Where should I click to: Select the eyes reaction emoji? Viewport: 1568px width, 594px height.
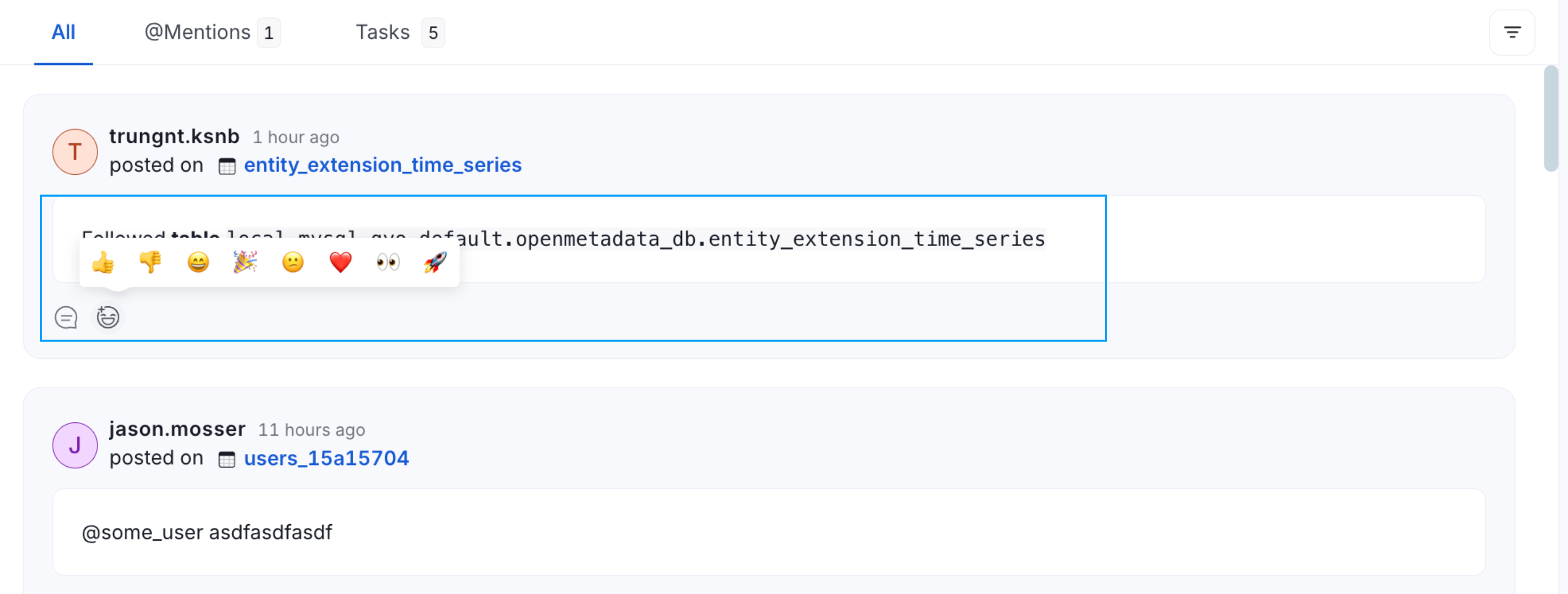pos(388,262)
